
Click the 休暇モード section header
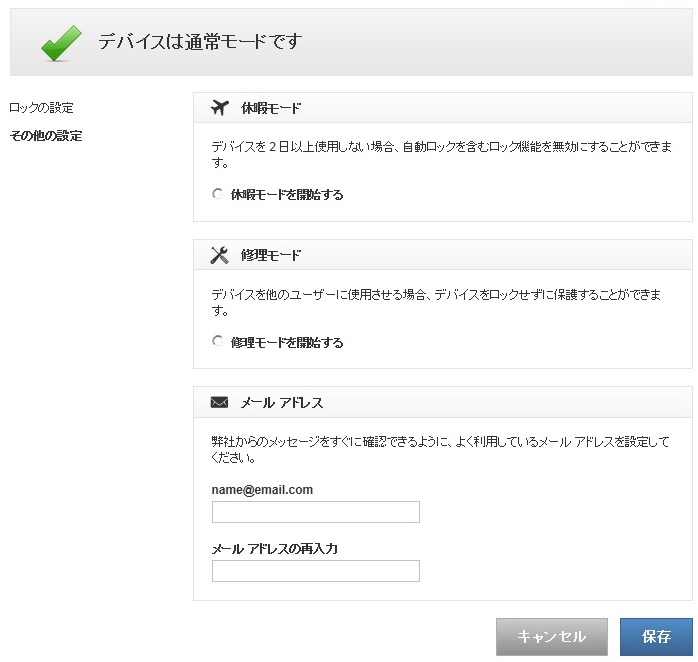pos(271,107)
